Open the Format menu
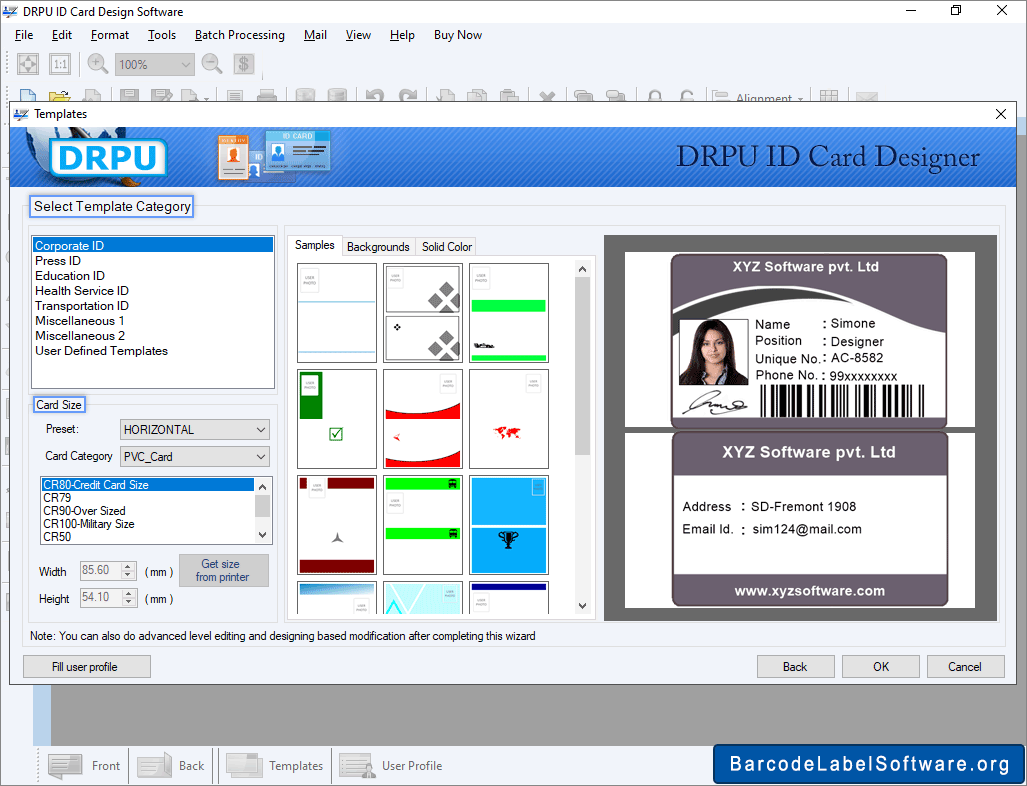Viewport: 1027px width, 786px height. click(x=109, y=35)
